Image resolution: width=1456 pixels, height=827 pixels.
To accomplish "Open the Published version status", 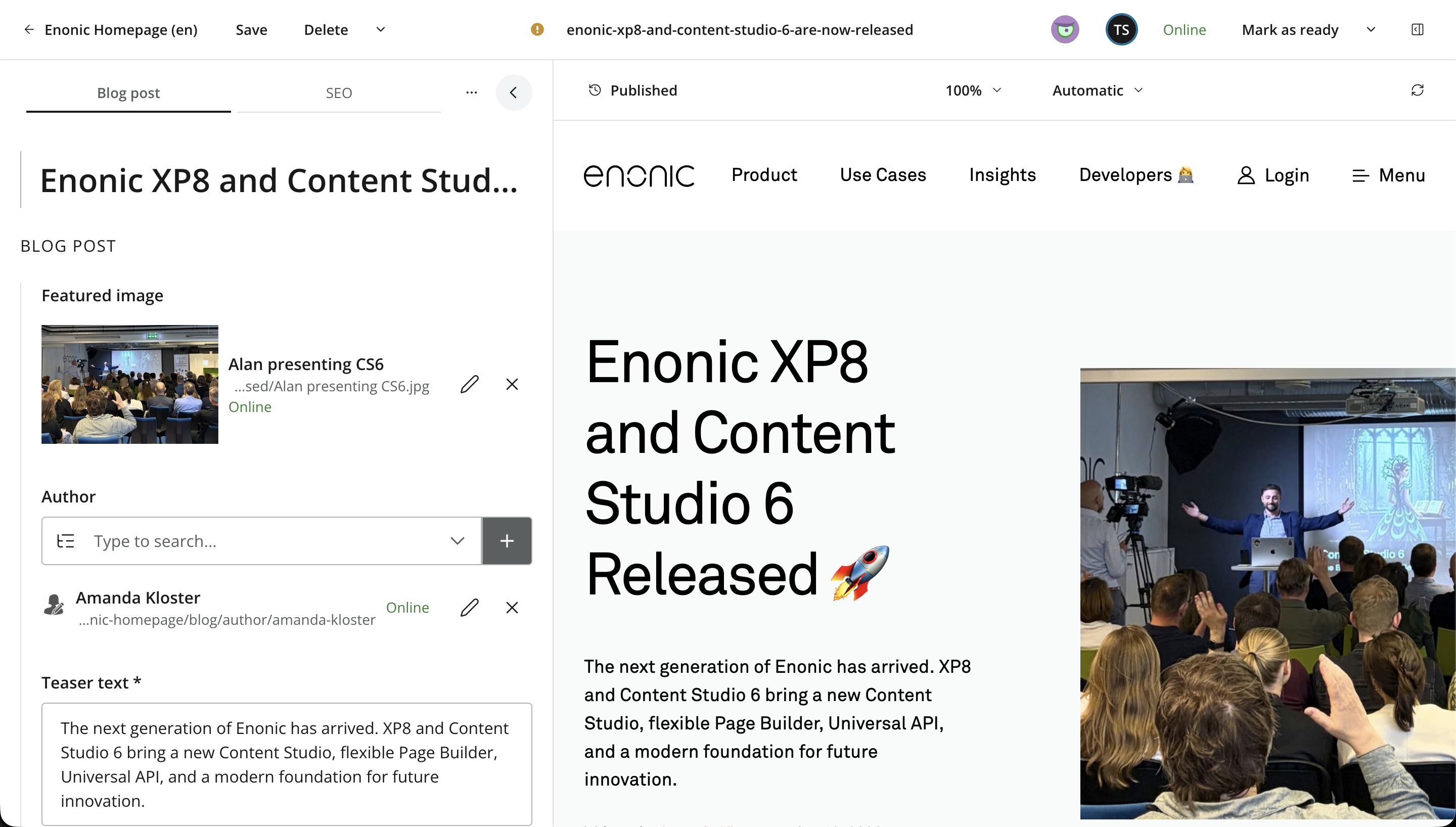I will 644,90.
